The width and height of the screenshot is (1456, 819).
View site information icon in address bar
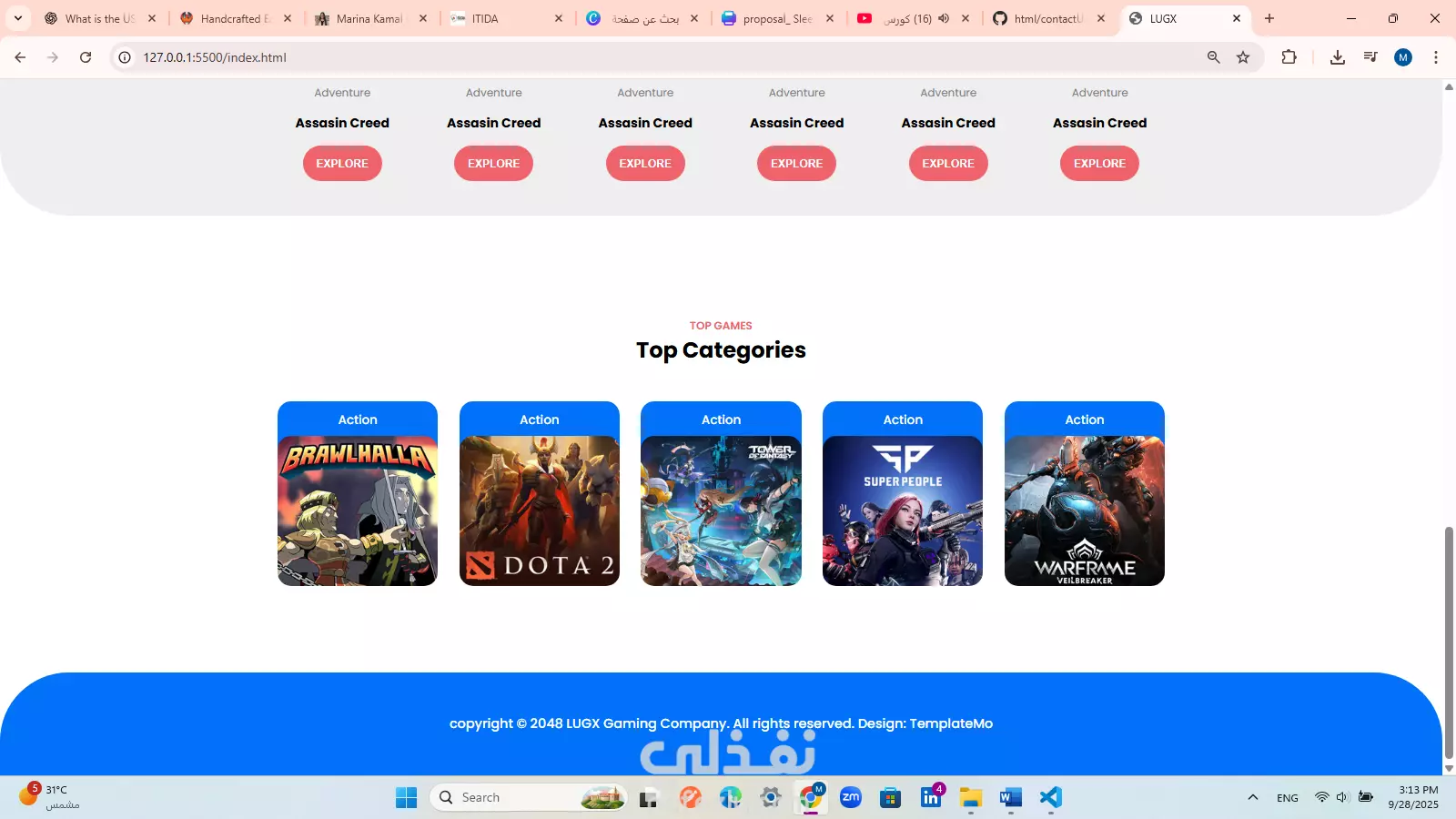[x=125, y=57]
